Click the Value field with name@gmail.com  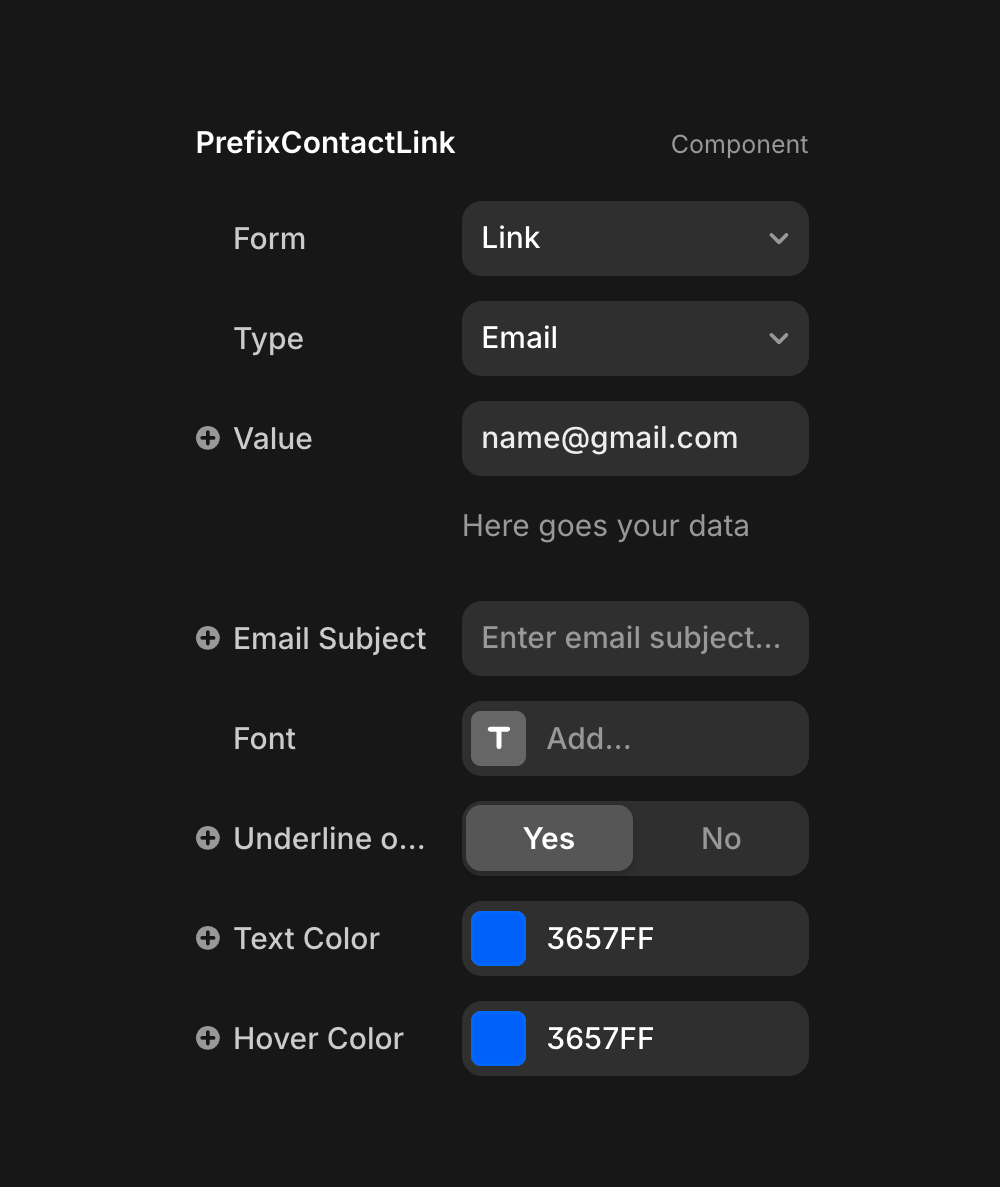coord(635,438)
